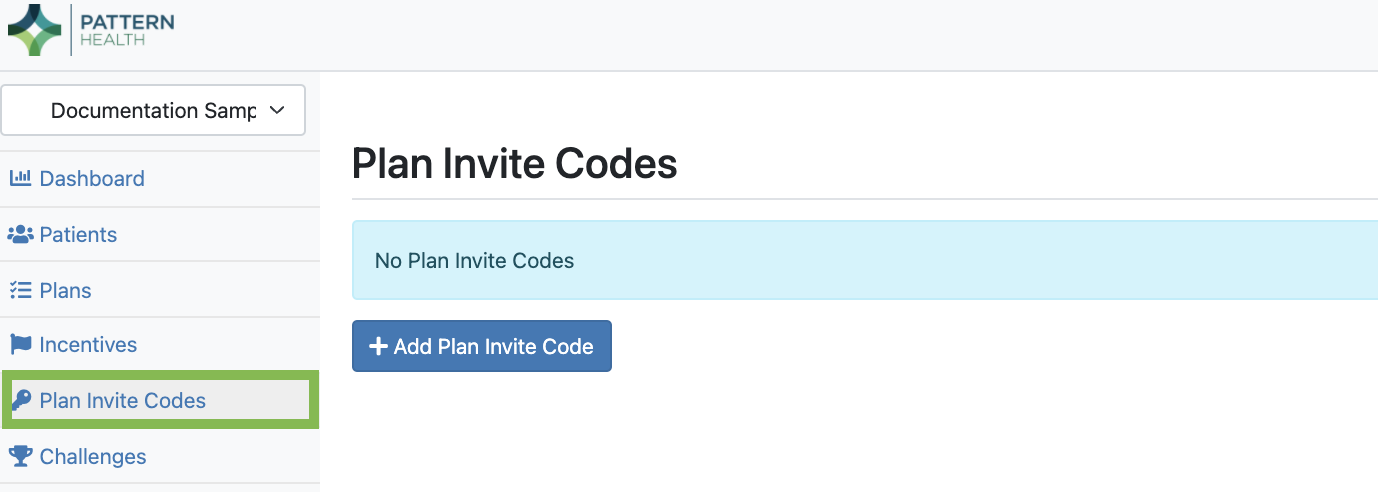Open the Dashboard menu item

[92, 179]
